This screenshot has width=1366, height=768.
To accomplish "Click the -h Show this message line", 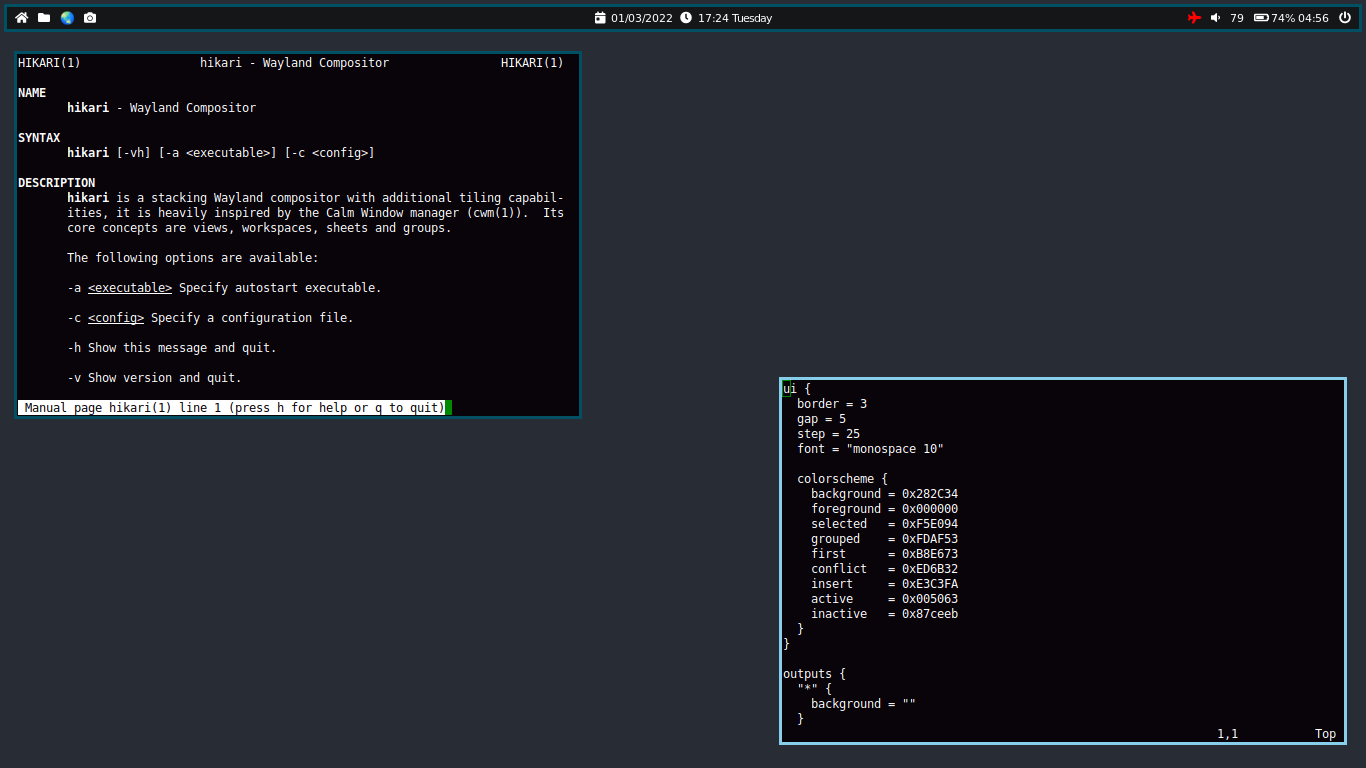I will [x=172, y=348].
